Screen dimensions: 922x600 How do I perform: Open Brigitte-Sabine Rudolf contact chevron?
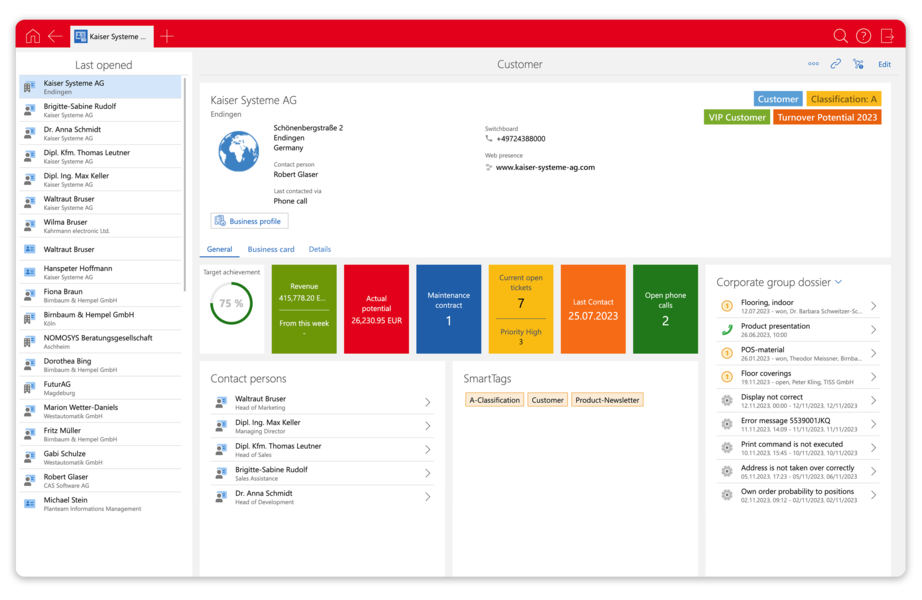click(x=428, y=474)
